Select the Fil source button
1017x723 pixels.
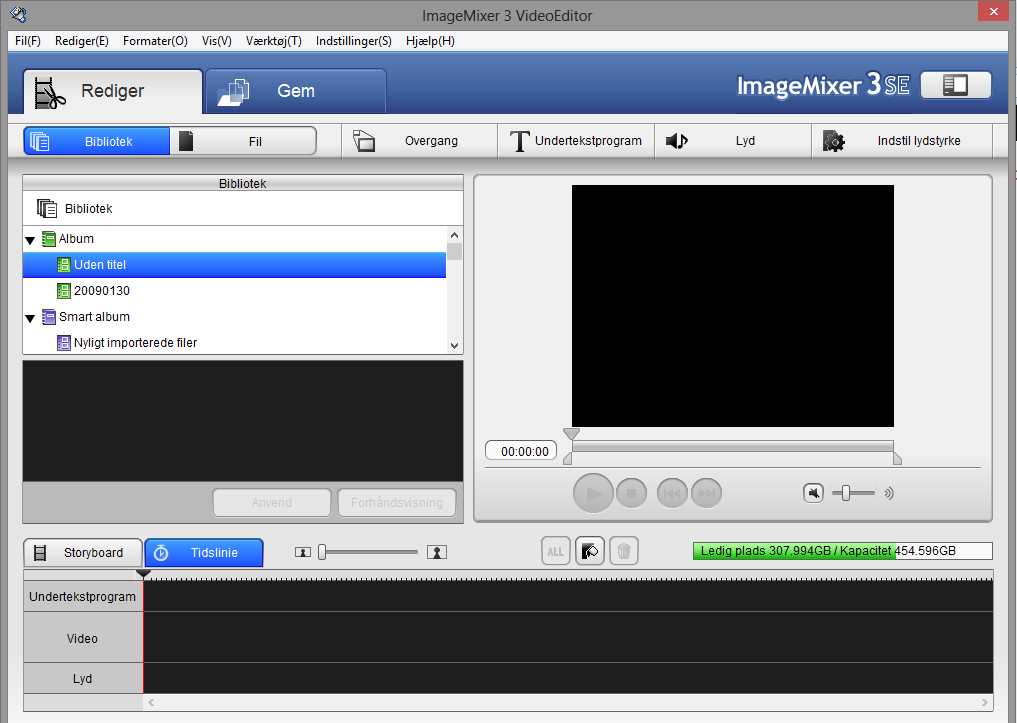243,141
